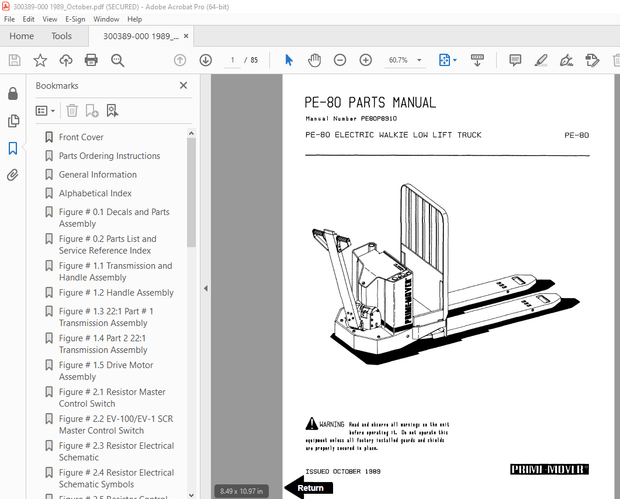Select the arrow selection tool
Image resolution: width=620 pixels, height=499 pixels.
(289, 60)
